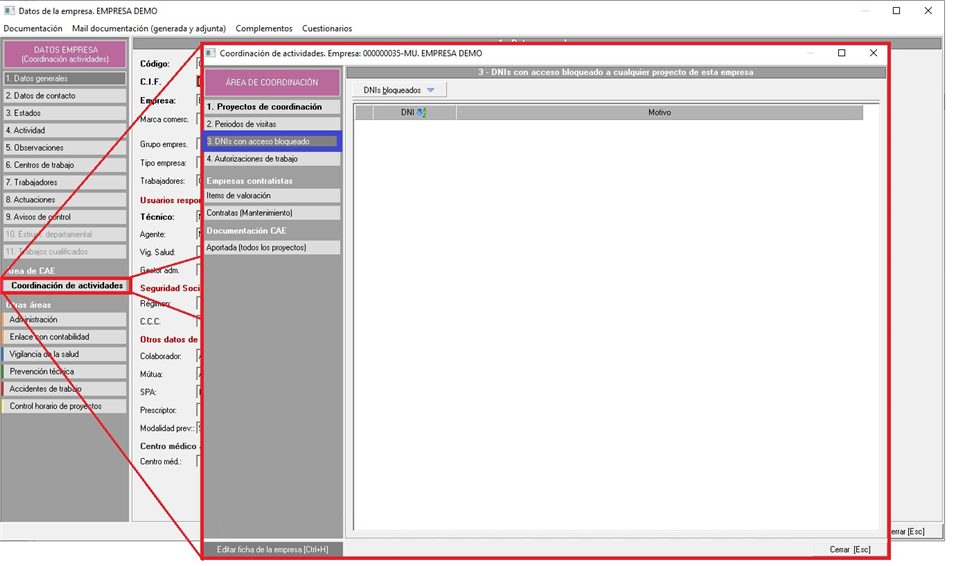Open the Complementos menu
Screen dimensions: 960x566
(264, 29)
